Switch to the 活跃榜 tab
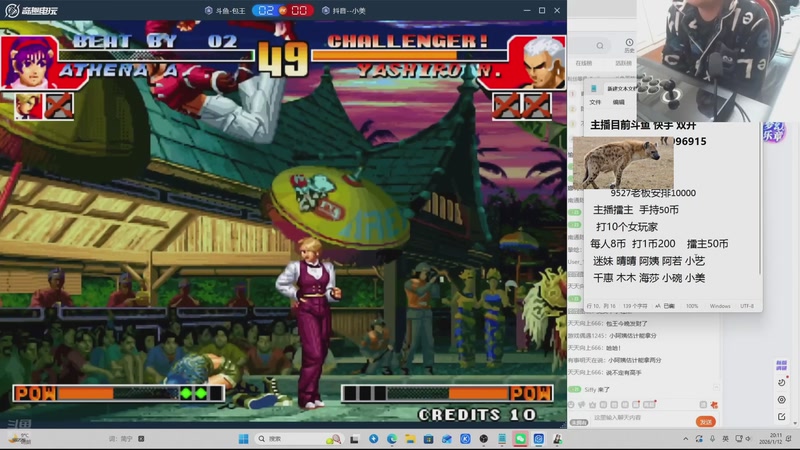 [623, 63]
